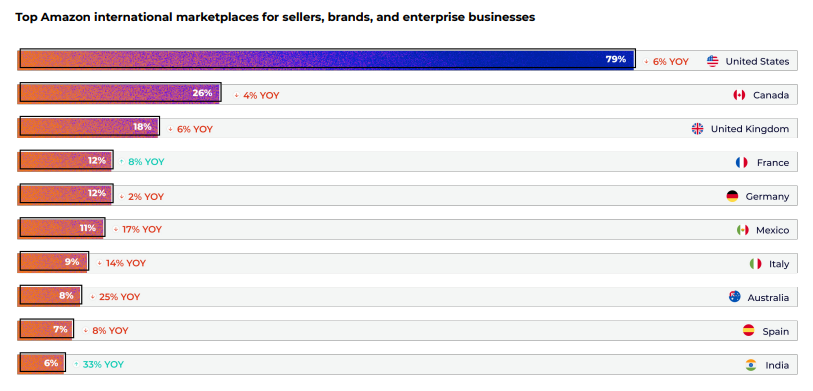813x391 pixels.
Task: Click the France 8% YOY increase label
Action: tap(142, 161)
